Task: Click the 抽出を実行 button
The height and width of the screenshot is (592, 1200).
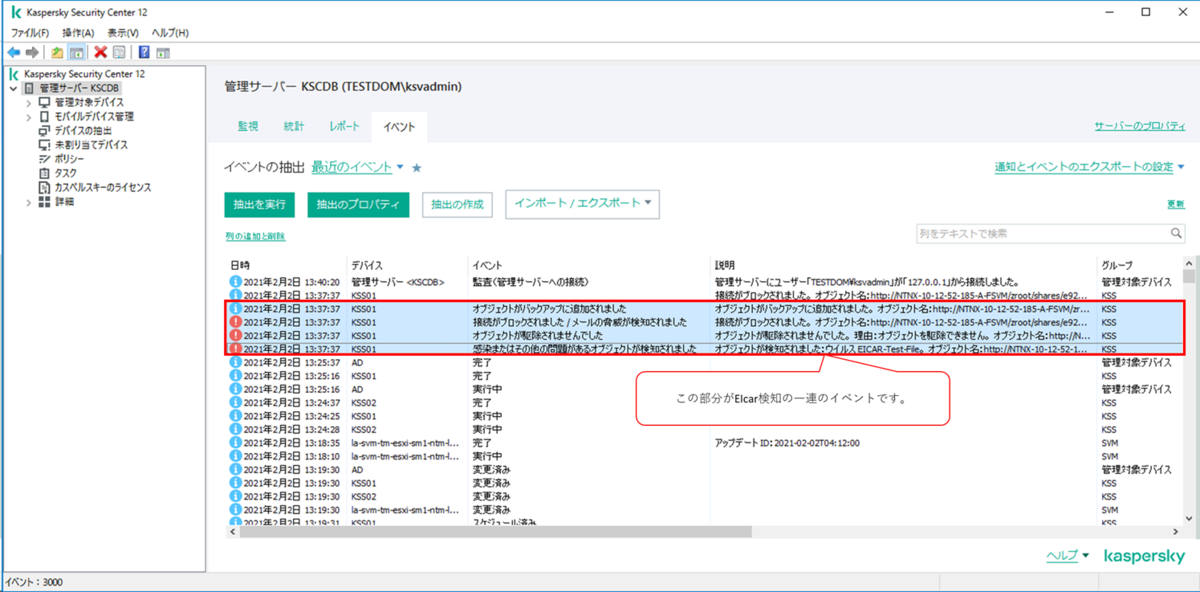Action: [x=259, y=204]
